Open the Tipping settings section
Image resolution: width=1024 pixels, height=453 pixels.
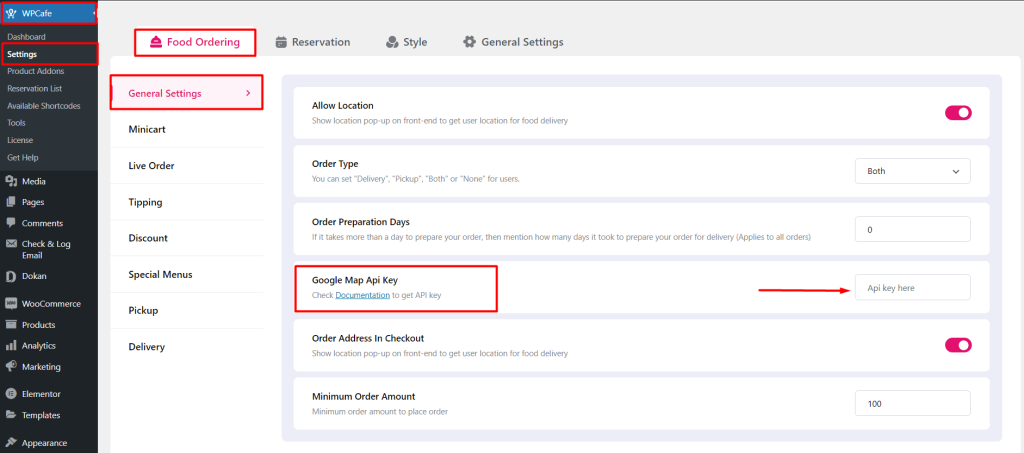[x=187, y=202]
